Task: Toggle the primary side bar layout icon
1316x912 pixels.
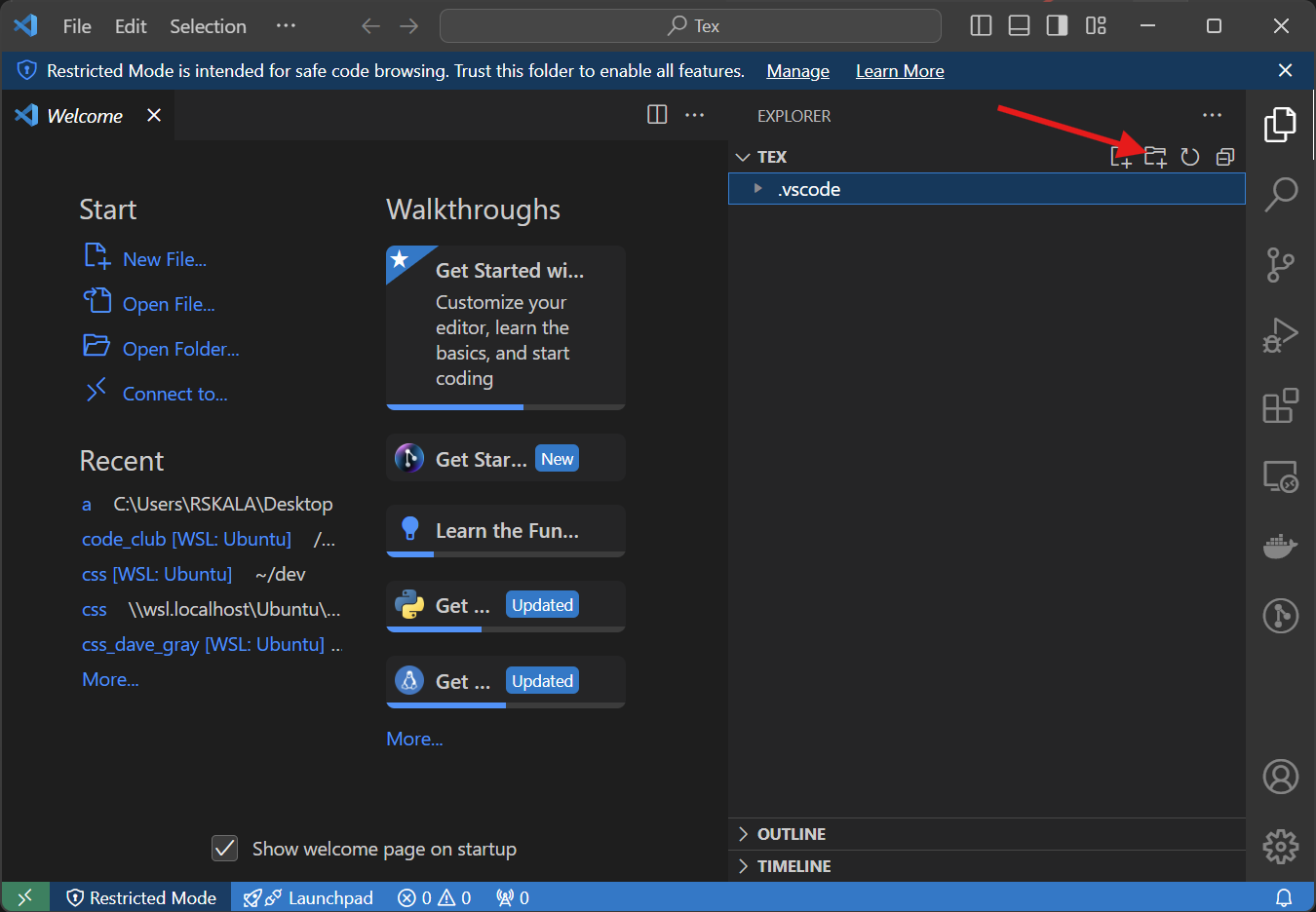Action: point(982,26)
